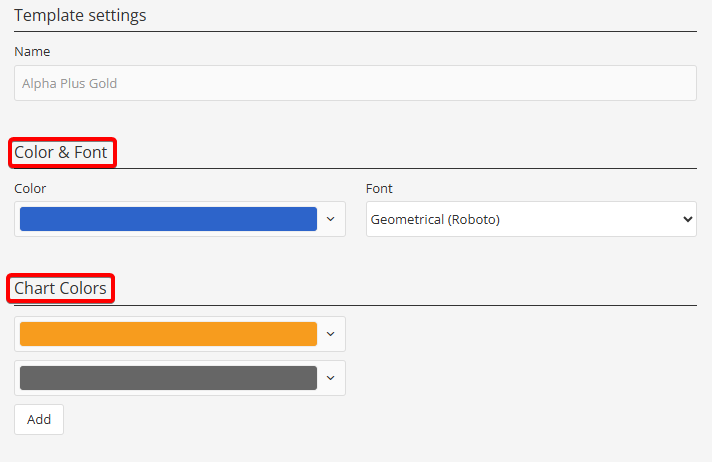712x462 pixels.
Task: Click the divider below Chart Colors
Action: coord(400,305)
